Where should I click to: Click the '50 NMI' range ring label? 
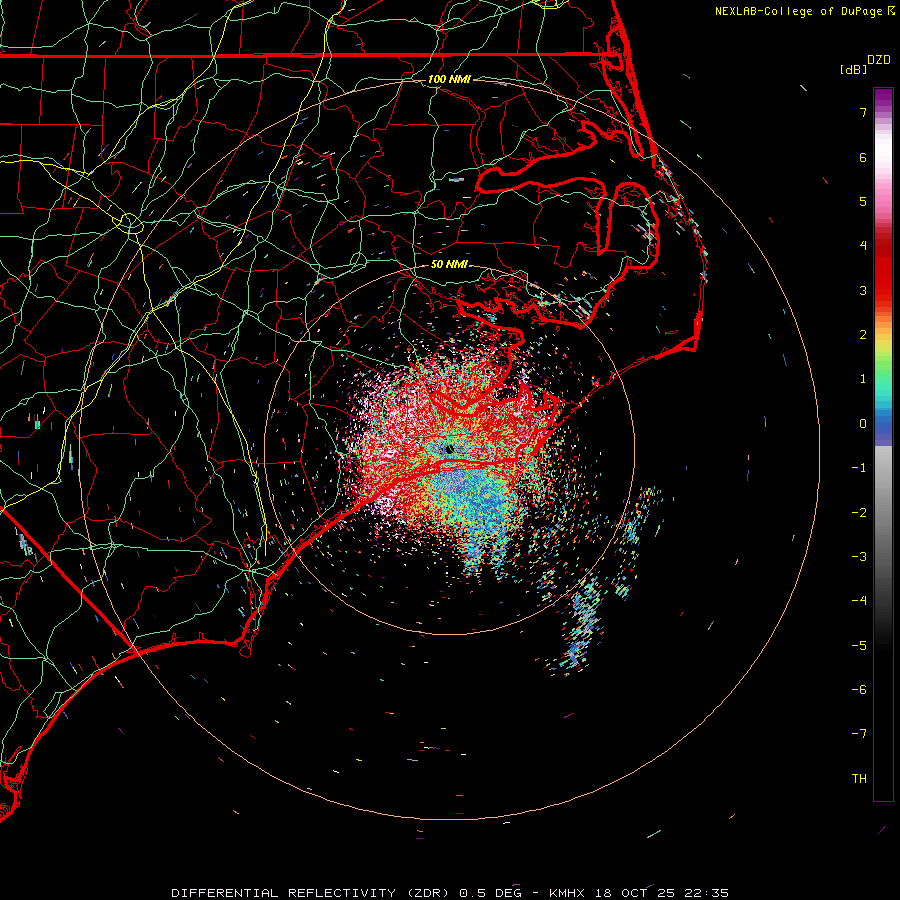449,265
